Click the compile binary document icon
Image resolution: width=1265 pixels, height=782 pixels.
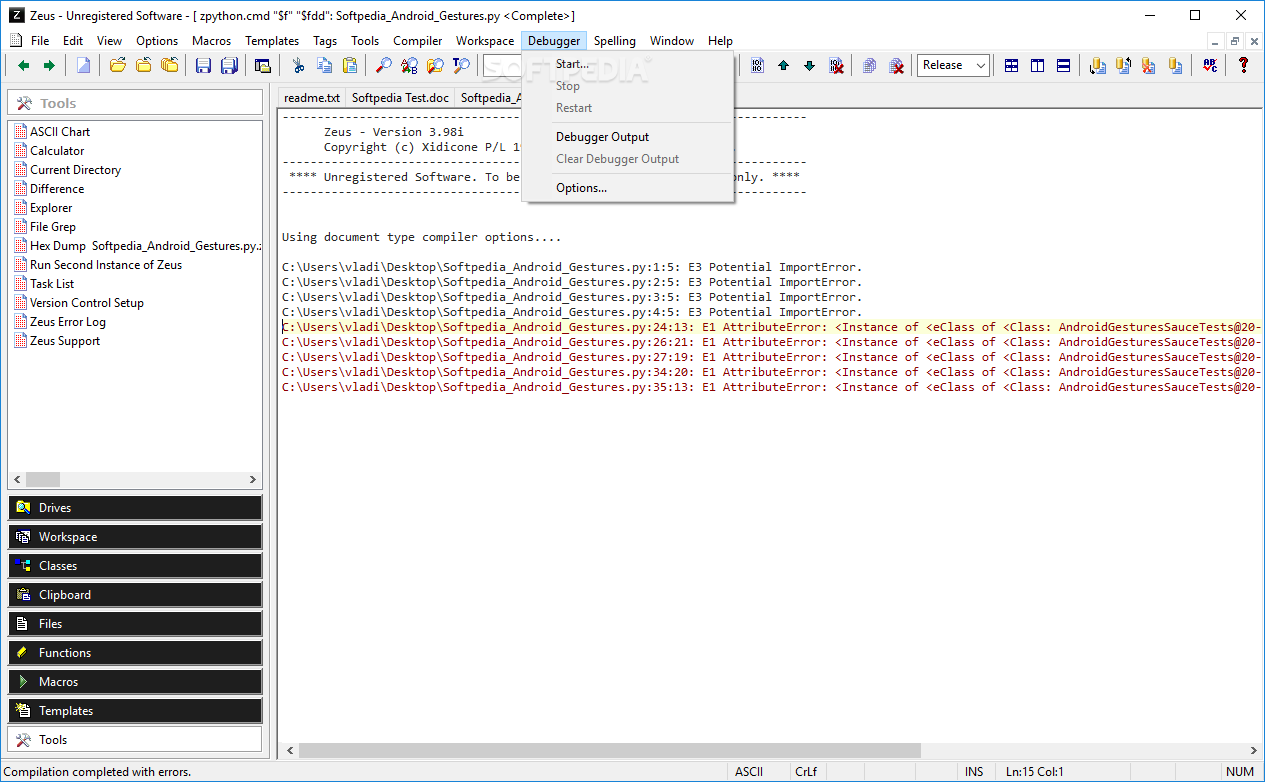pyautogui.click(x=757, y=65)
